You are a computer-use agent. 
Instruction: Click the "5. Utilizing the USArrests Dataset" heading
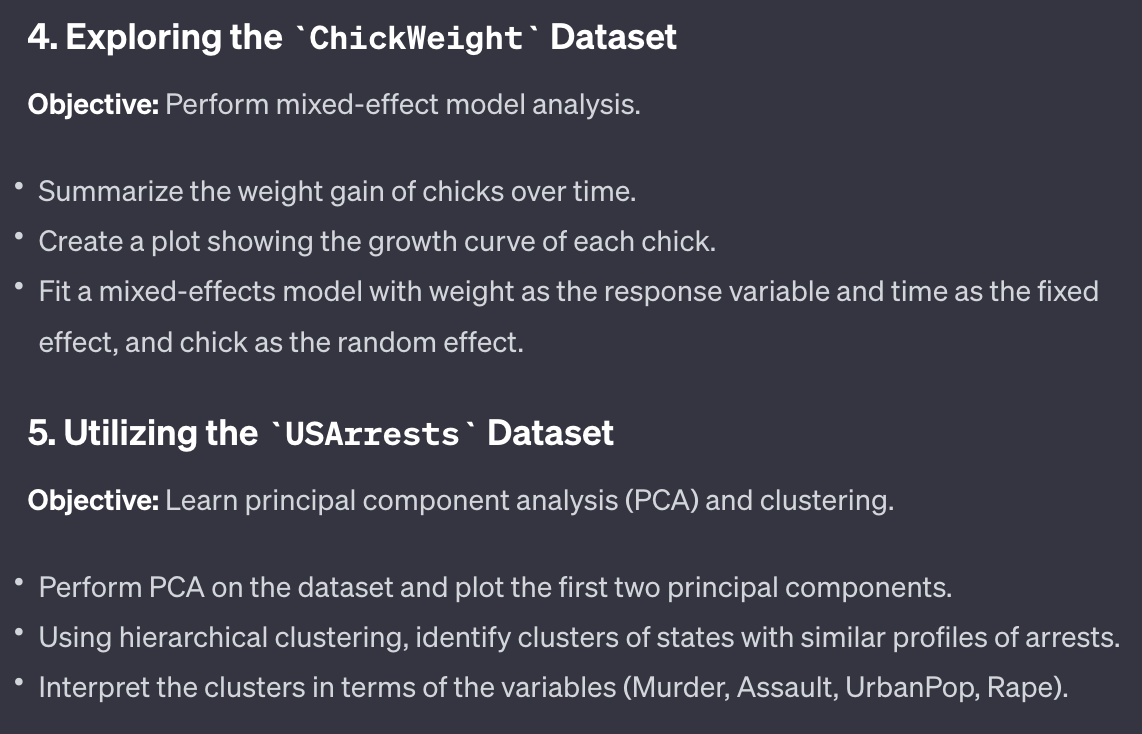(320, 434)
